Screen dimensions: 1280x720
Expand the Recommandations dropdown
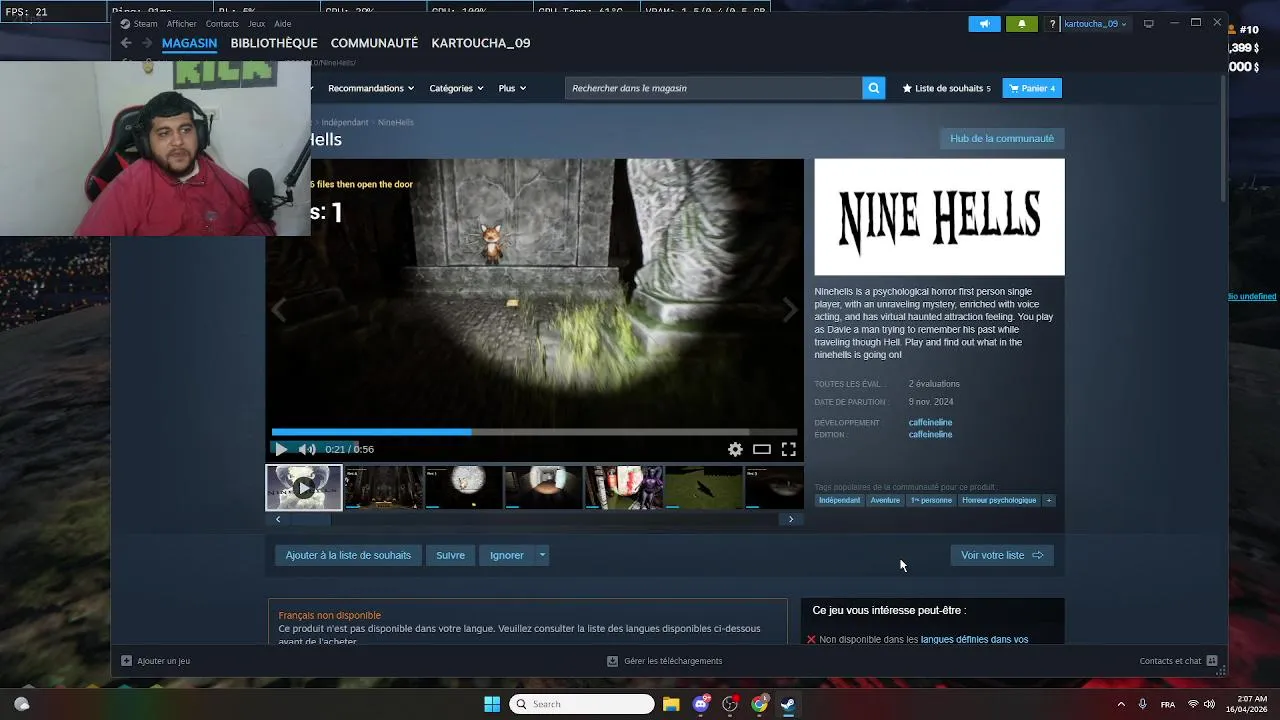[371, 88]
